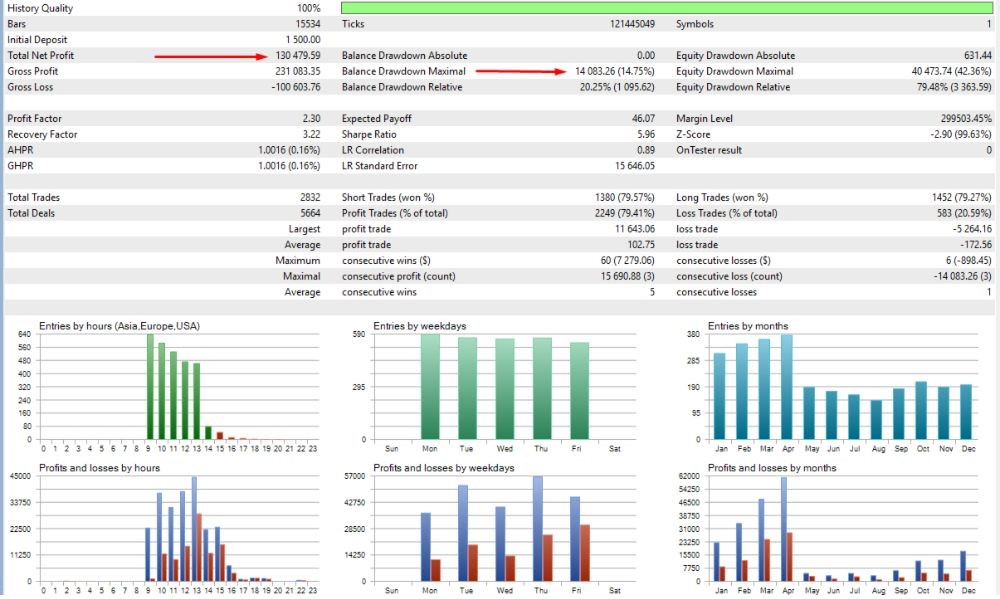Viewport: 1000px width, 599px height.
Task: Click Short Trades value 1380 (79.57%)
Action: coord(625,198)
